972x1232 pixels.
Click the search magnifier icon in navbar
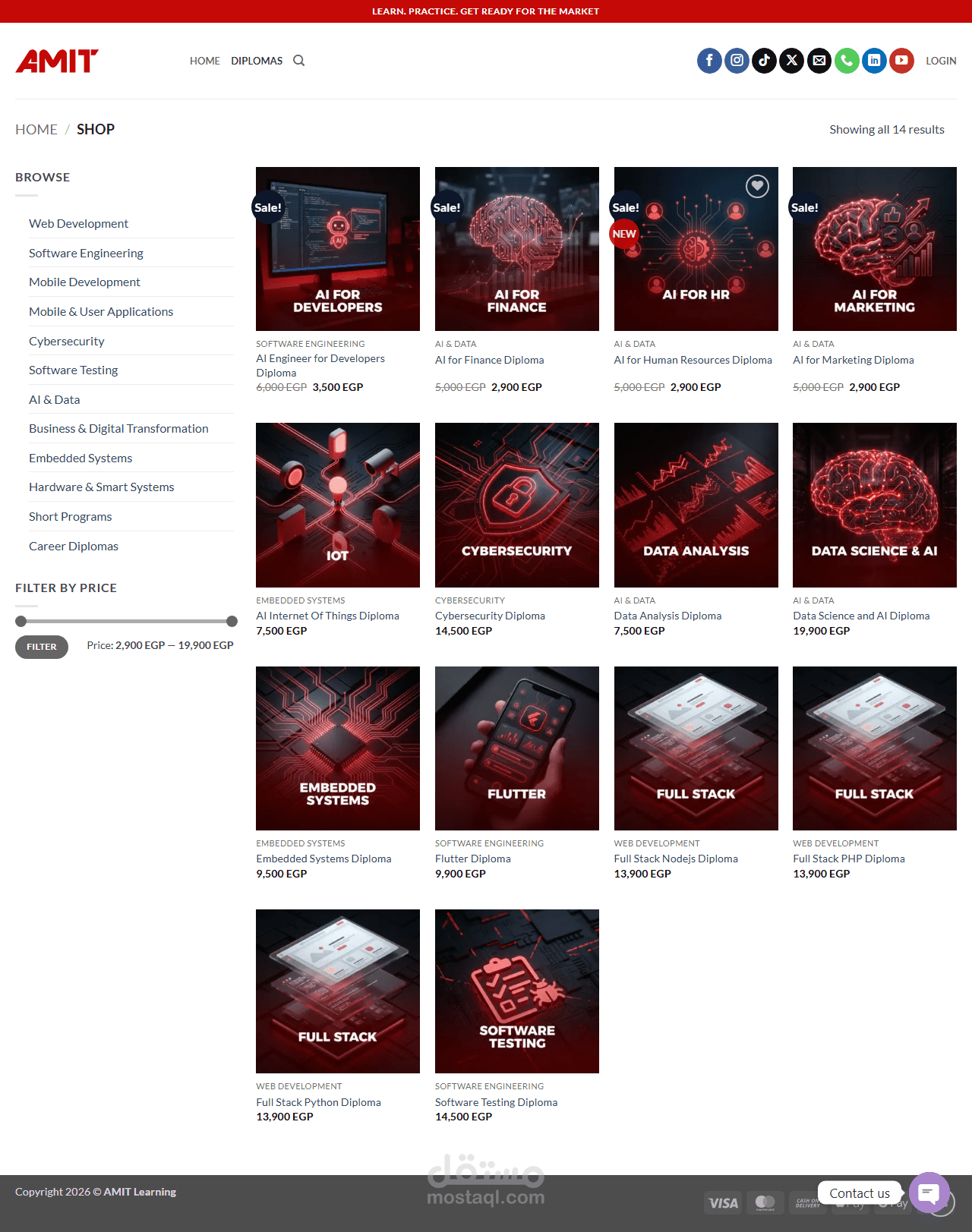299,61
